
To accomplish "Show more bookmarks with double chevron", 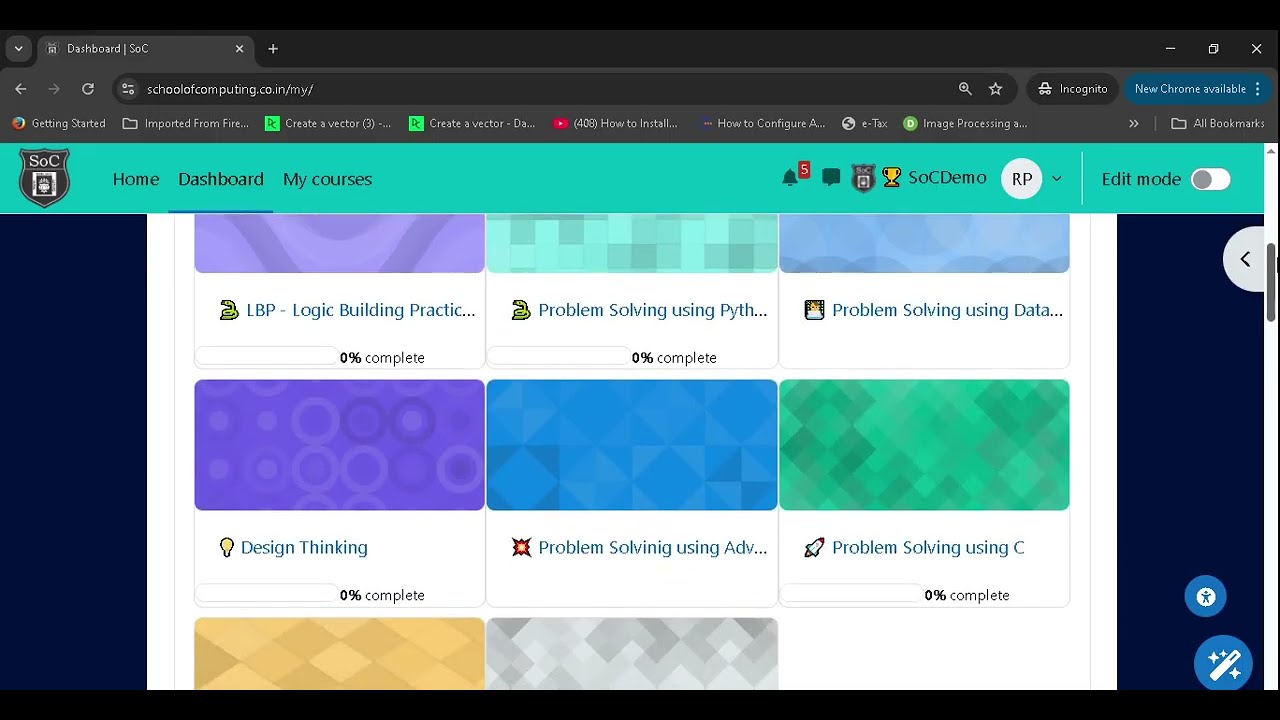I will click(1134, 123).
